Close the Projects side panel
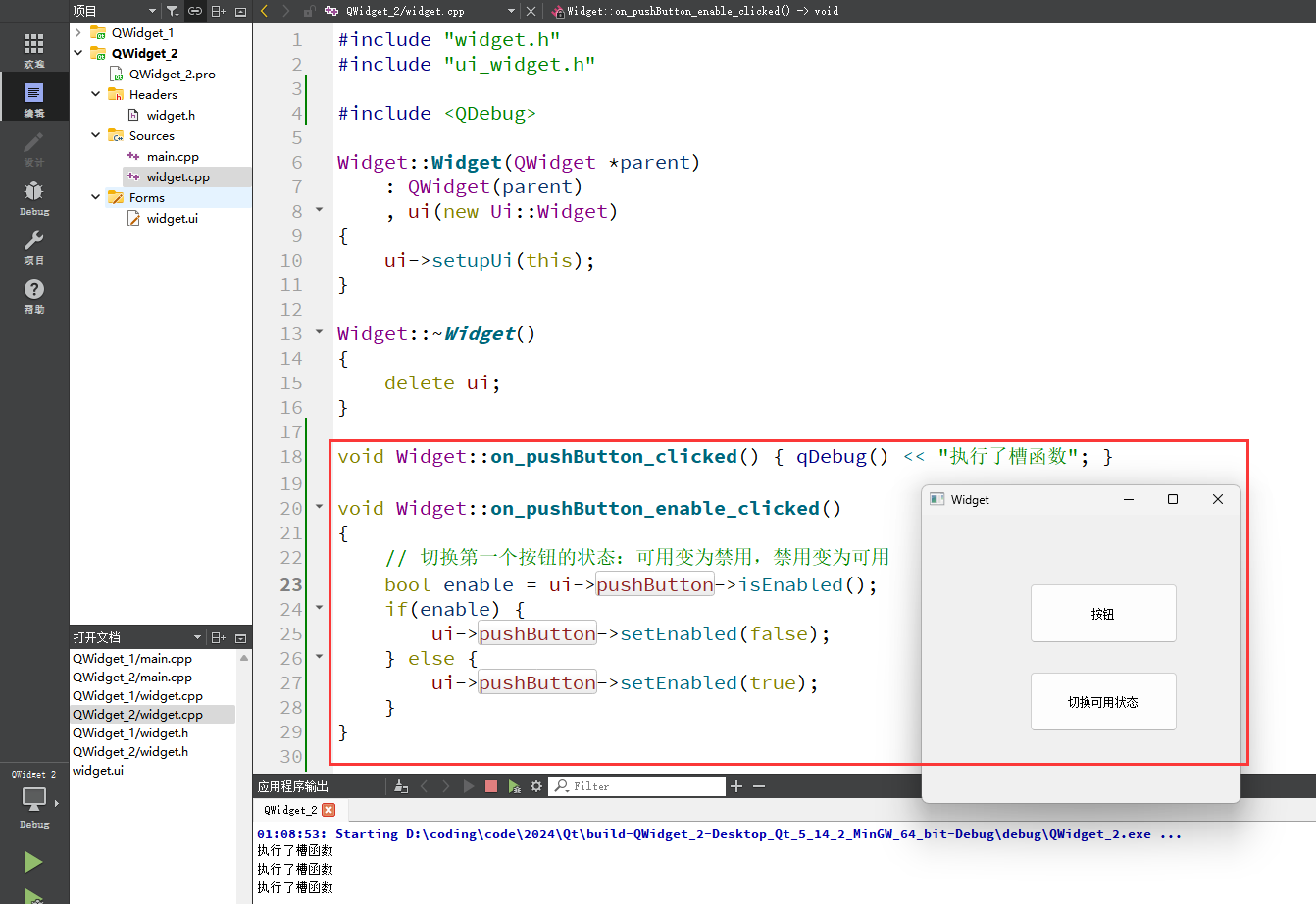The width and height of the screenshot is (1316, 904). (240, 11)
